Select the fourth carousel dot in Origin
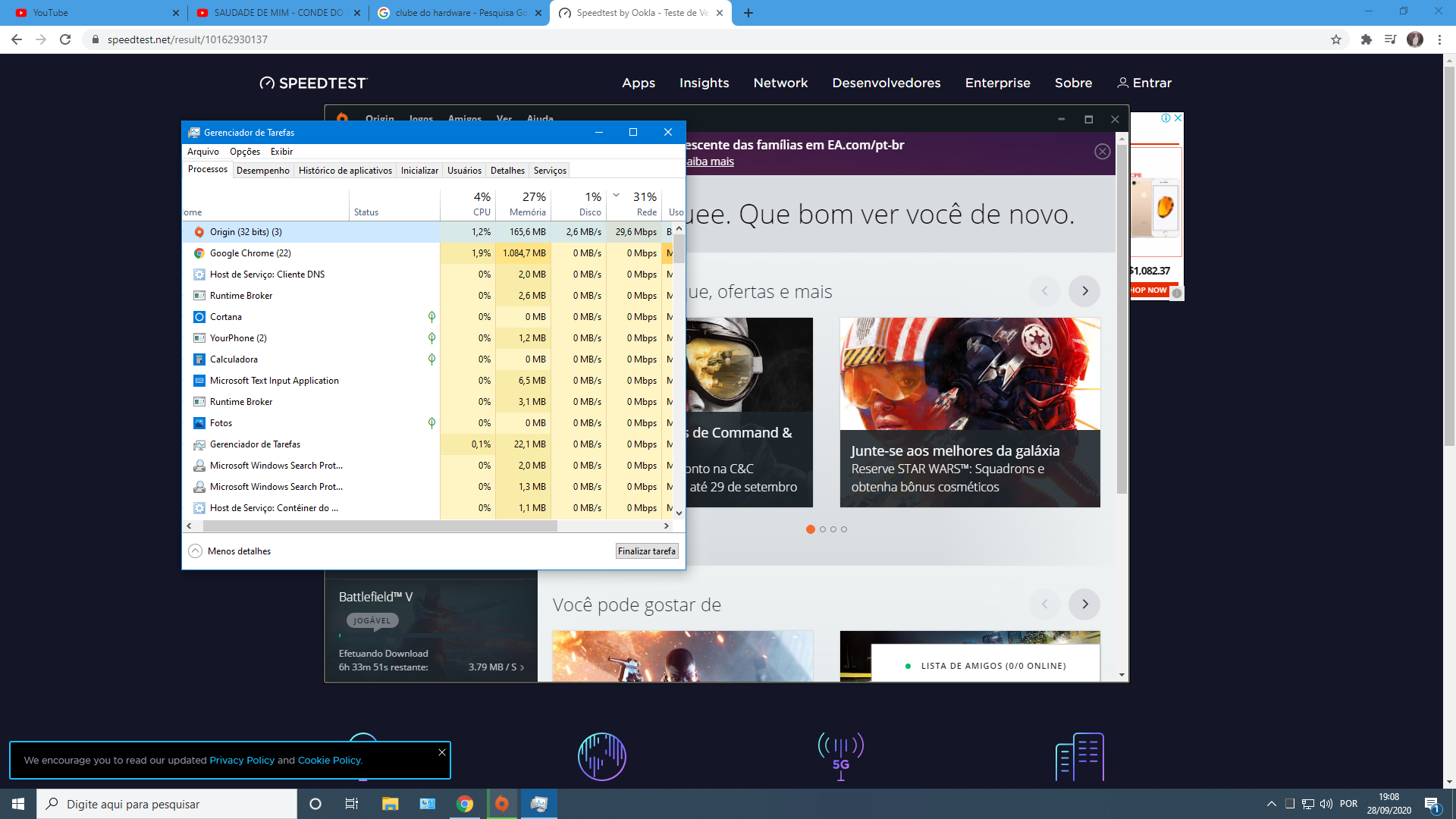Viewport: 1456px width, 819px height. 844,529
